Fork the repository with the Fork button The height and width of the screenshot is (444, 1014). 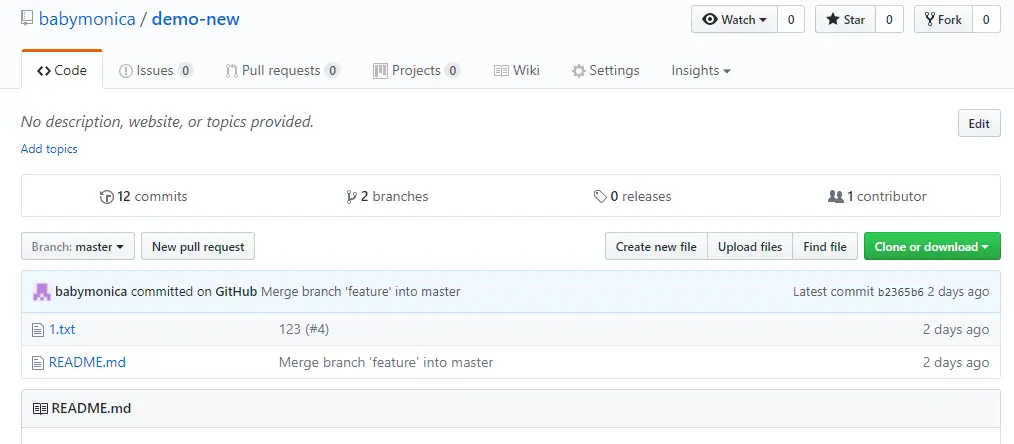point(943,19)
